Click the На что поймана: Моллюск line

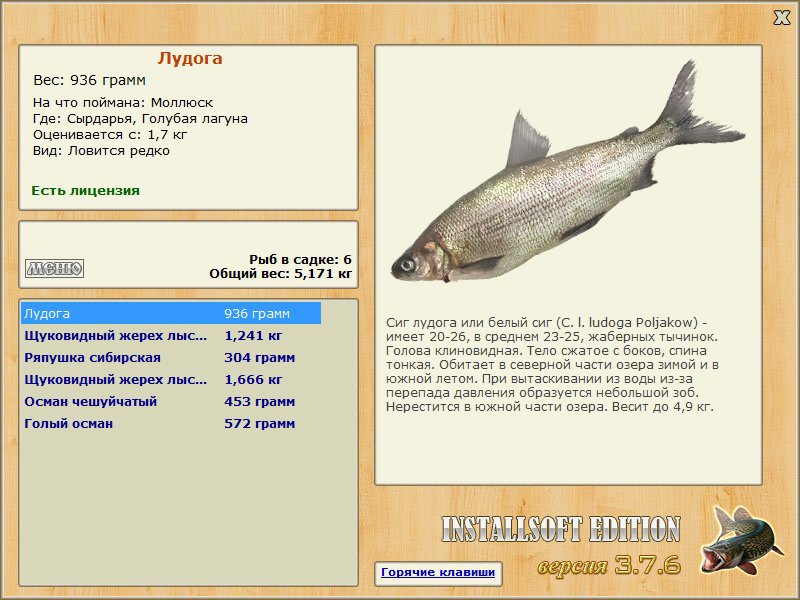pyautogui.click(x=123, y=103)
